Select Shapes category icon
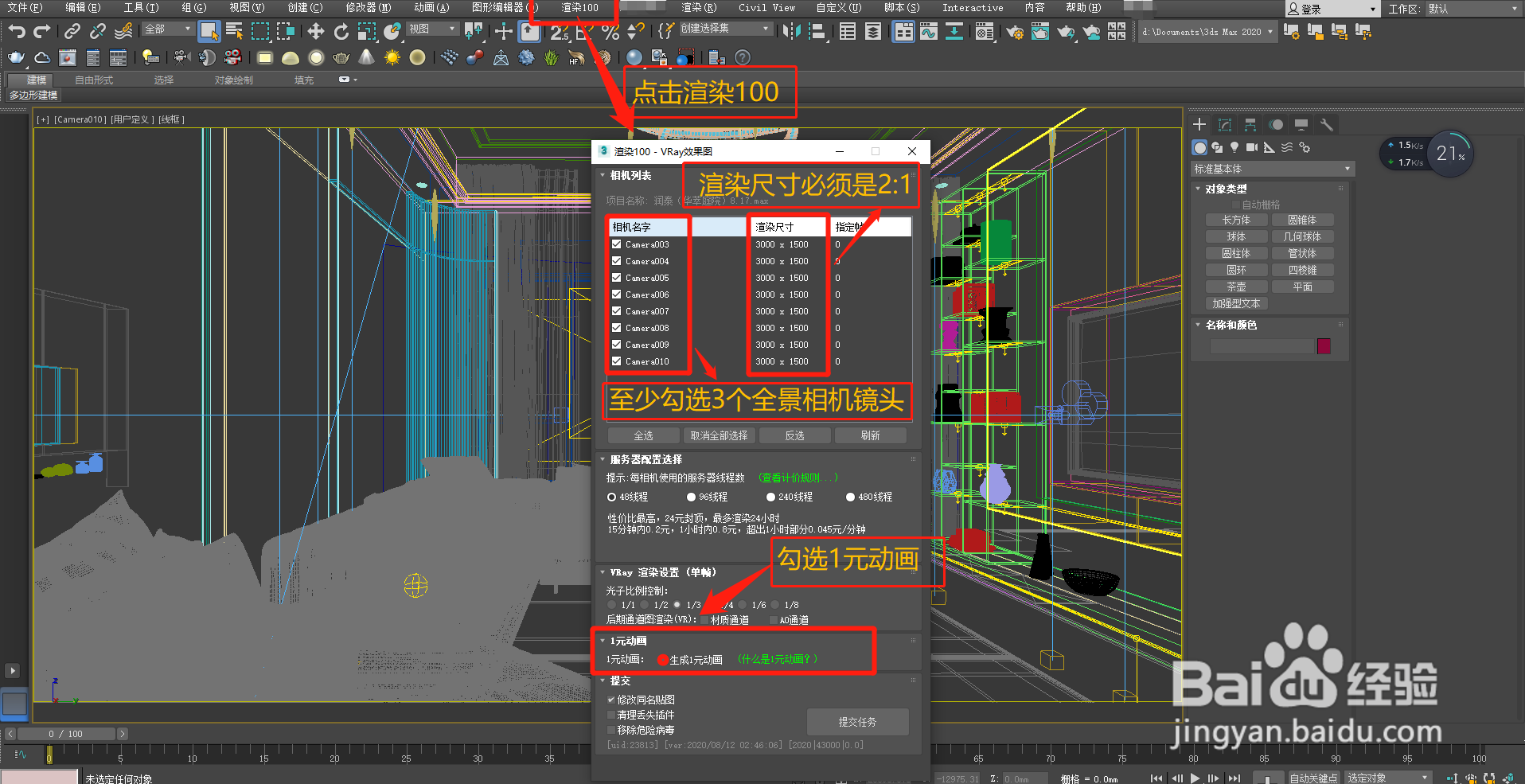The width and height of the screenshot is (1525, 784). tap(1217, 147)
